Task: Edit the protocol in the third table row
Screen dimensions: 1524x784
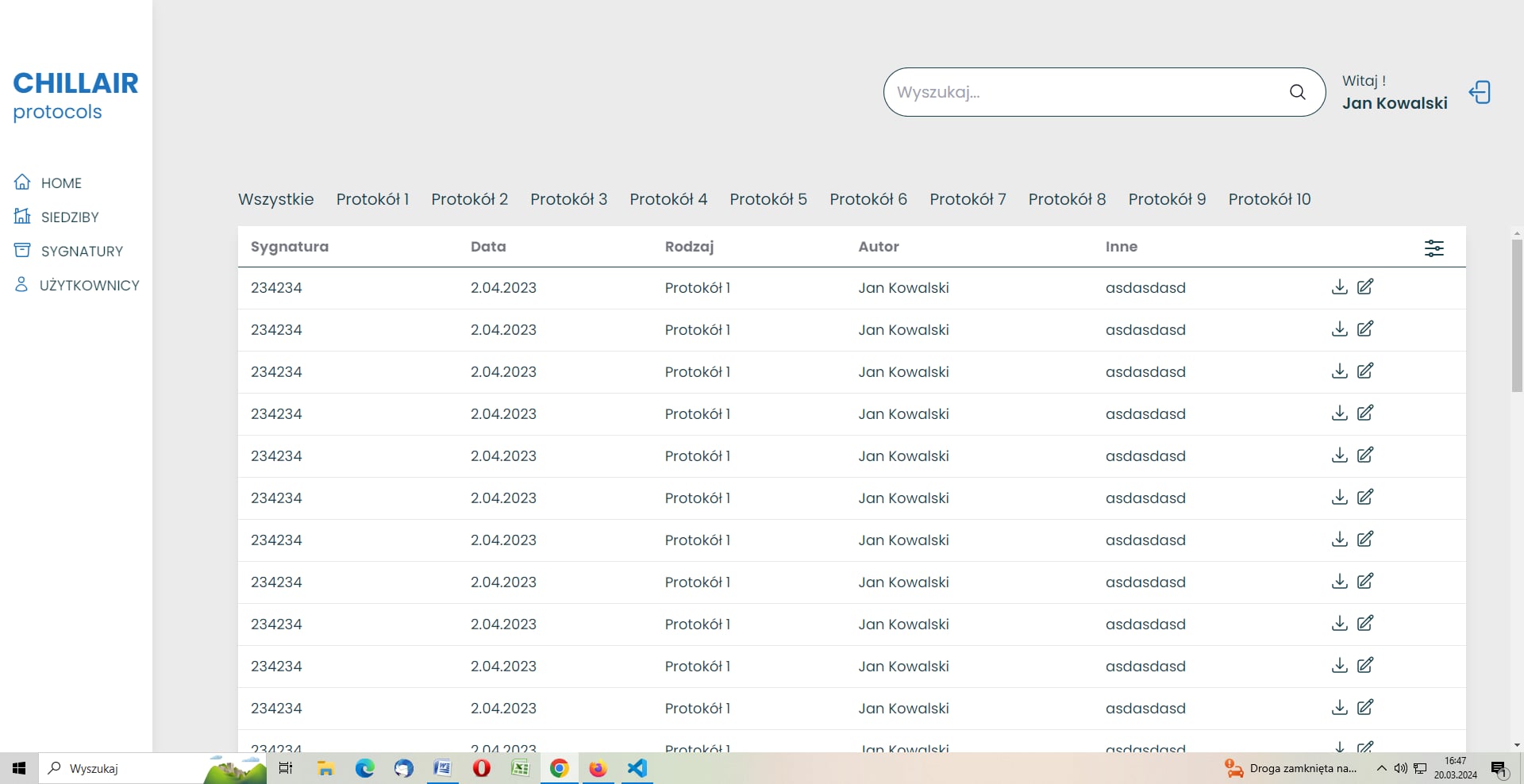Action: [x=1365, y=371]
